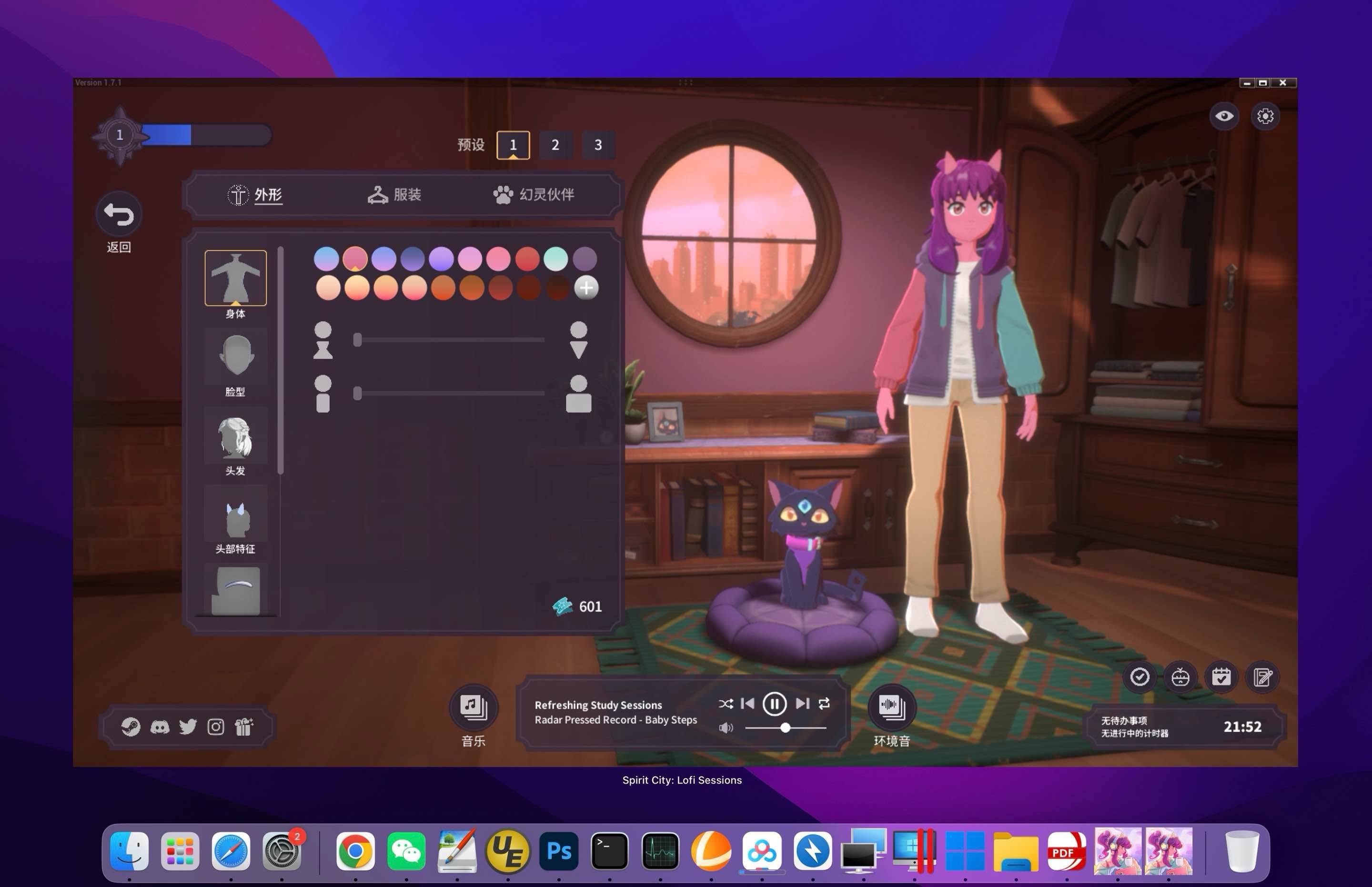This screenshot has height=887, width=1372.
Task: Select preset 2
Action: click(x=555, y=144)
